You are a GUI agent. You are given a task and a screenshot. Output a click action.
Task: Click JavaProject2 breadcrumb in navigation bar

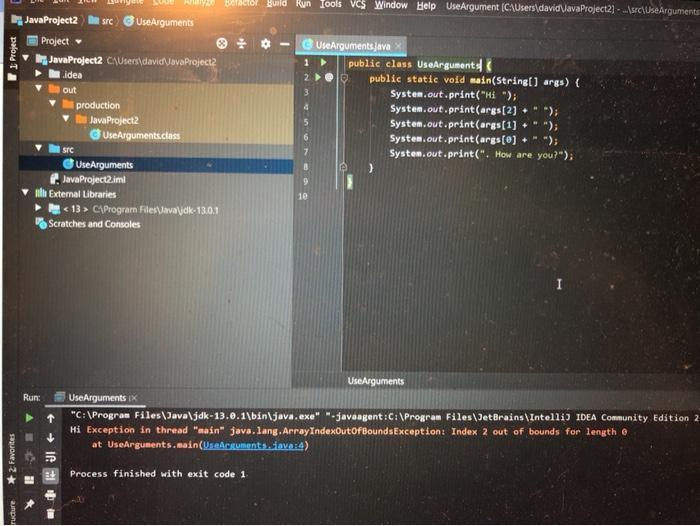click(x=45, y=20)
